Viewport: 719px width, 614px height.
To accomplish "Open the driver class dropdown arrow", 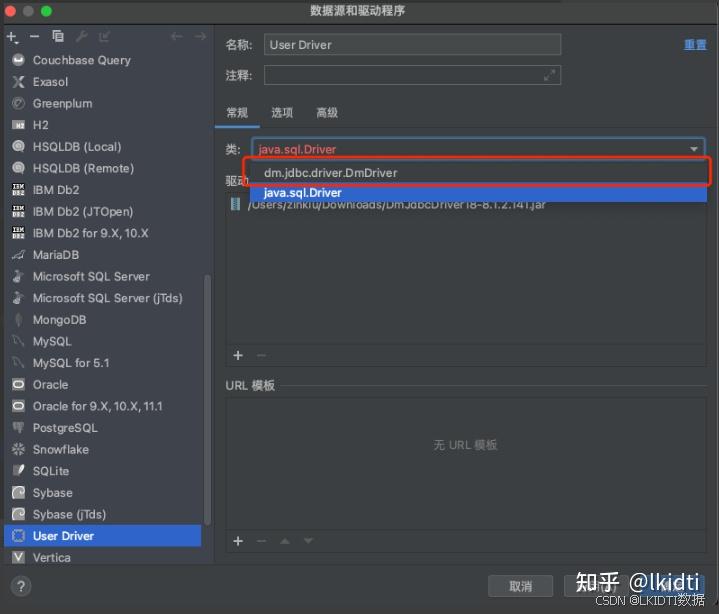I will (694, 149).
